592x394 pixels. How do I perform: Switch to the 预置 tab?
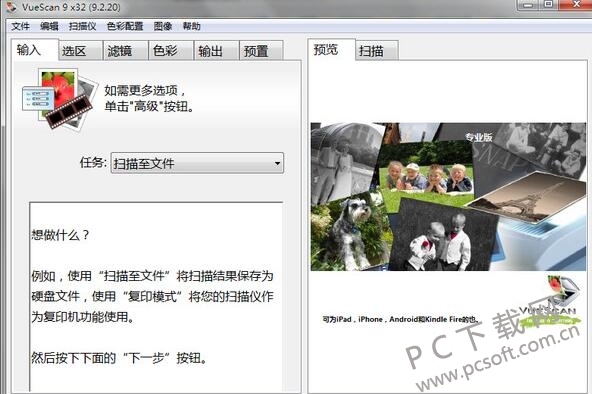point(261,51)
